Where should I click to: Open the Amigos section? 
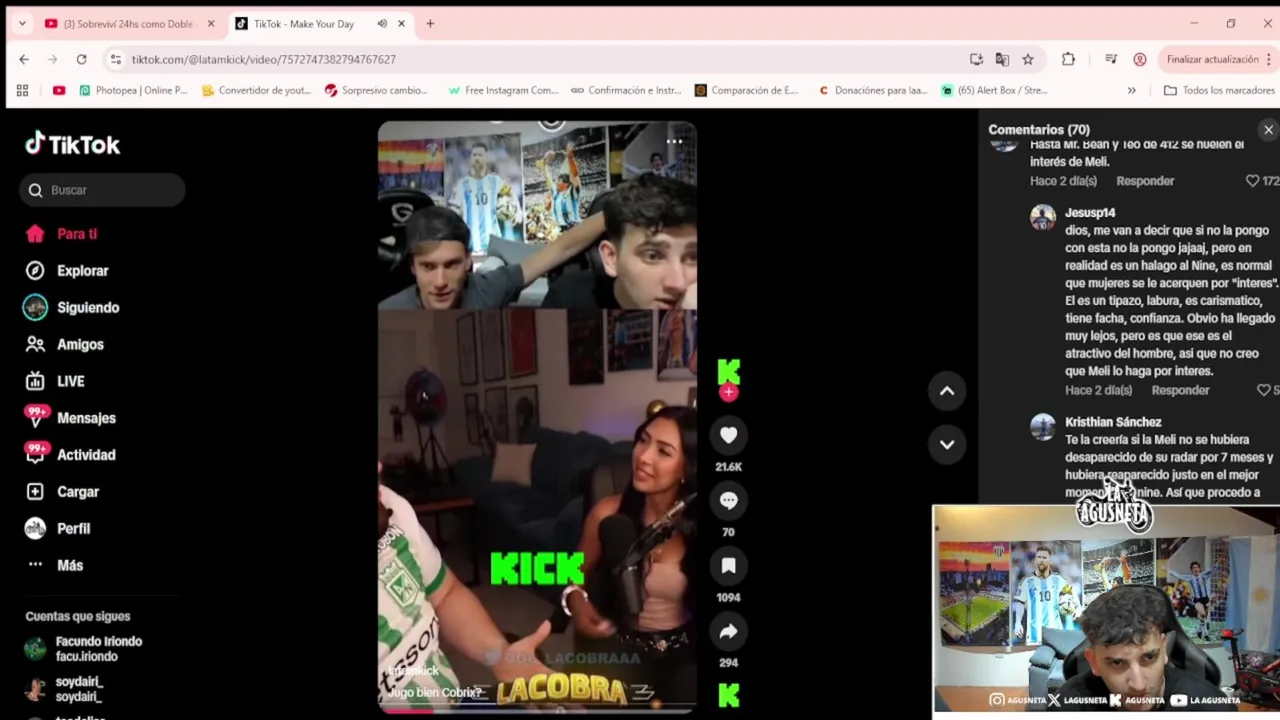65,345
